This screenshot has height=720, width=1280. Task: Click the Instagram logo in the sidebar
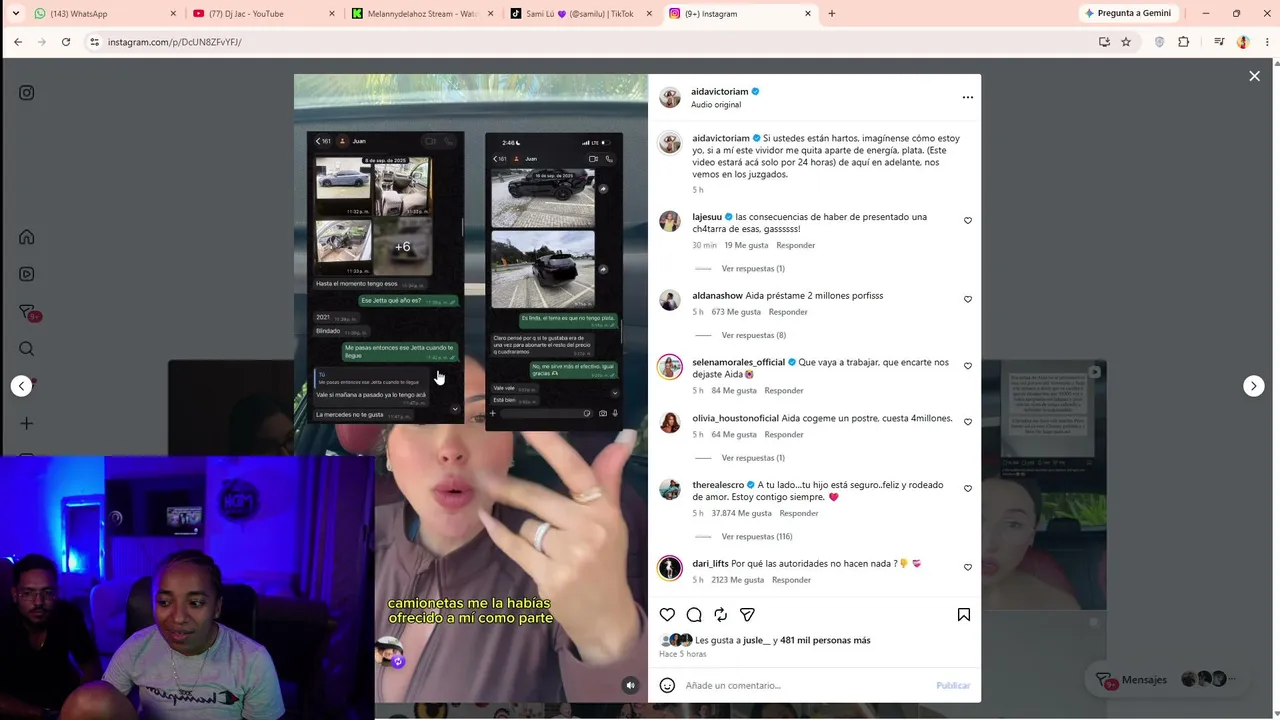tap(27, 93)
